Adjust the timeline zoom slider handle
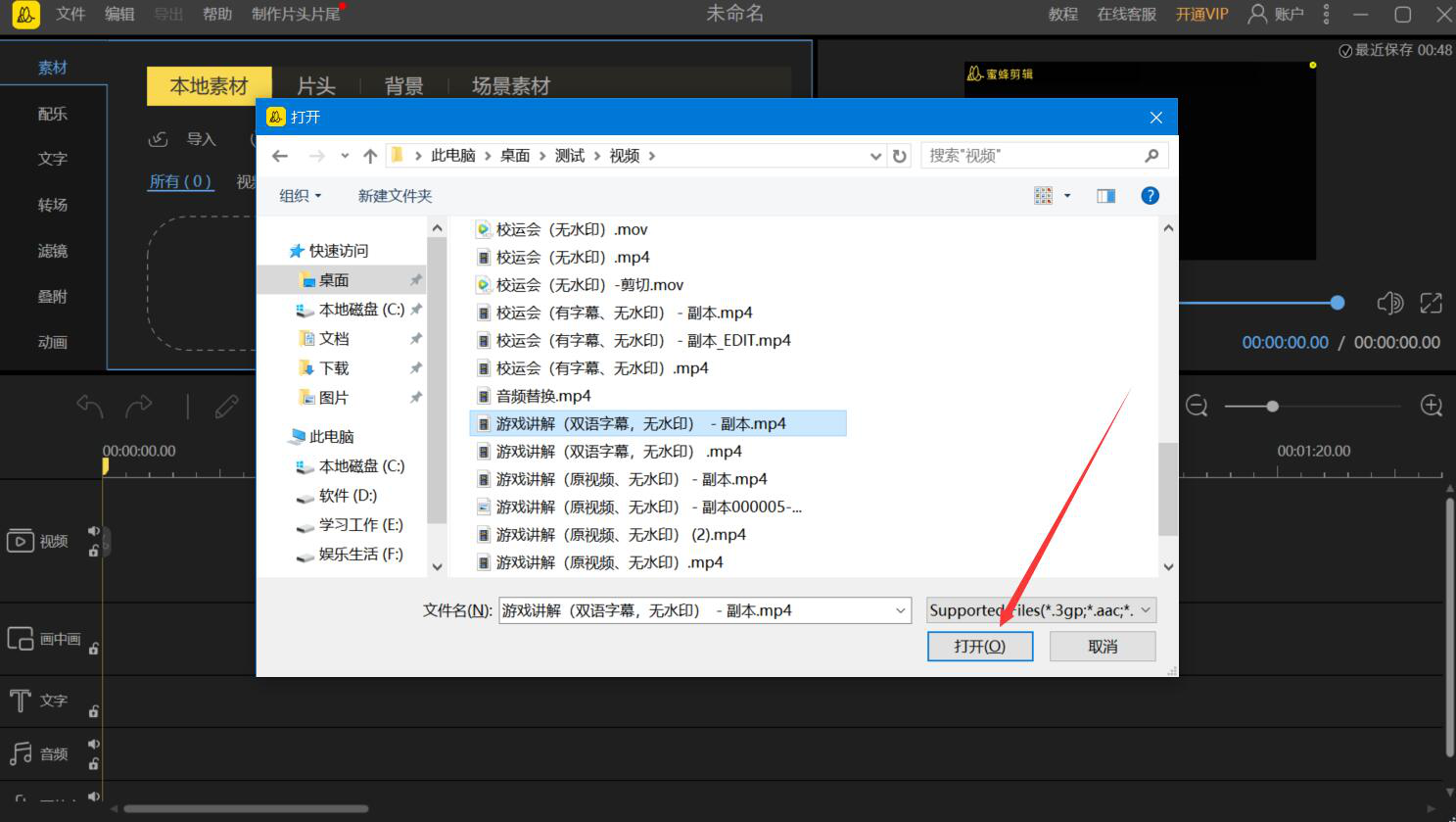The image size is (1456, 822). 1272,406
